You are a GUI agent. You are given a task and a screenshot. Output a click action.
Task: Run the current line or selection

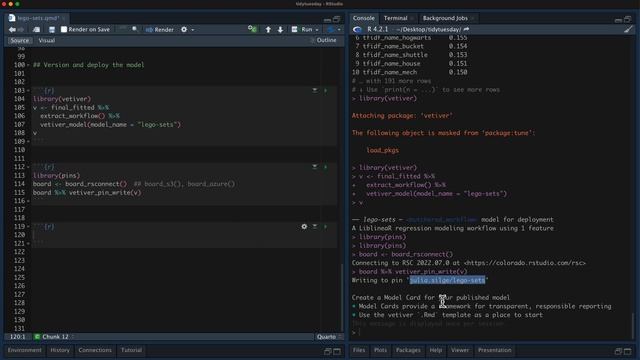[302, 29]
